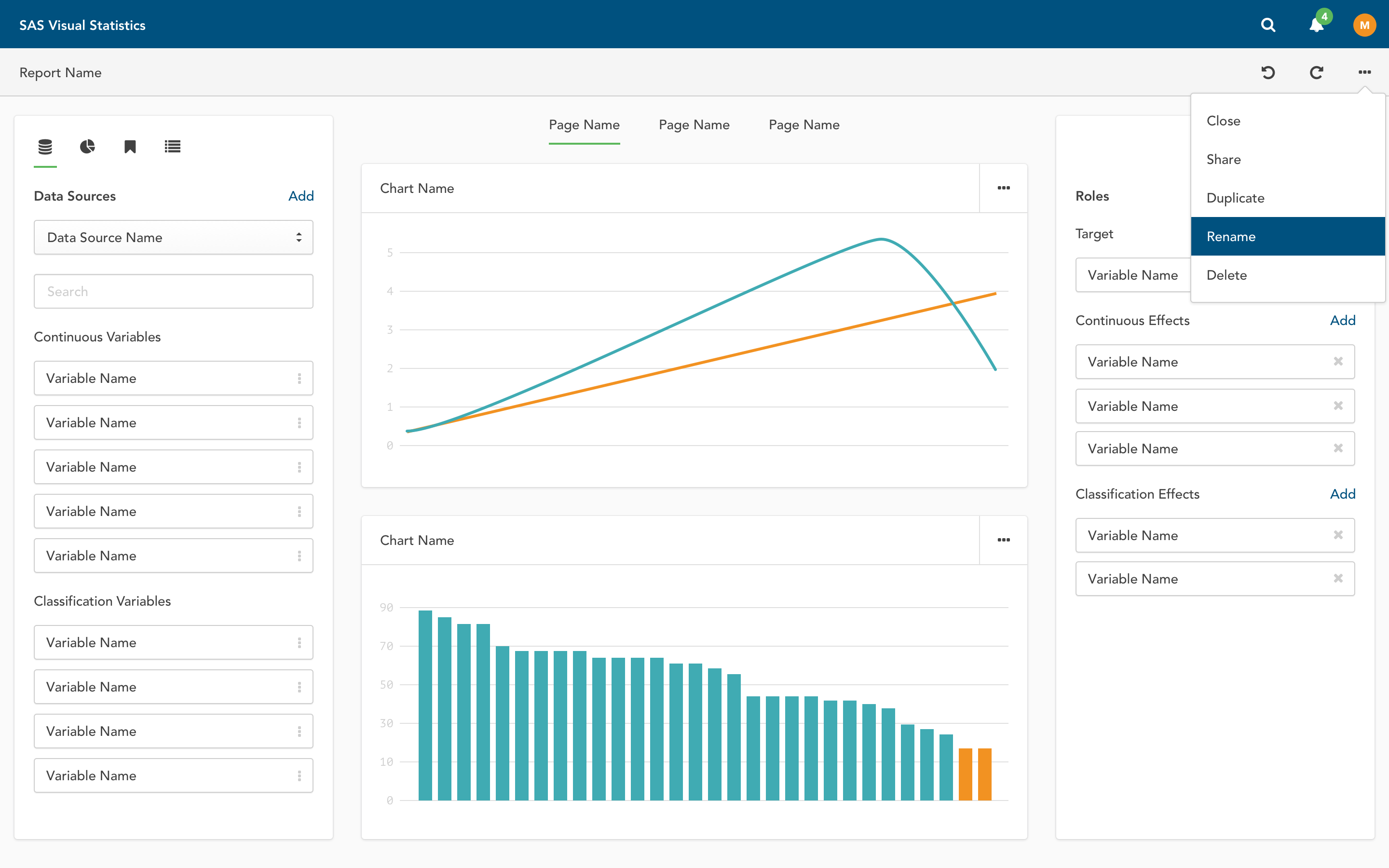
Task: Click the undo arrow icon
Action: pyautogui.click(x=1268, y=72)
